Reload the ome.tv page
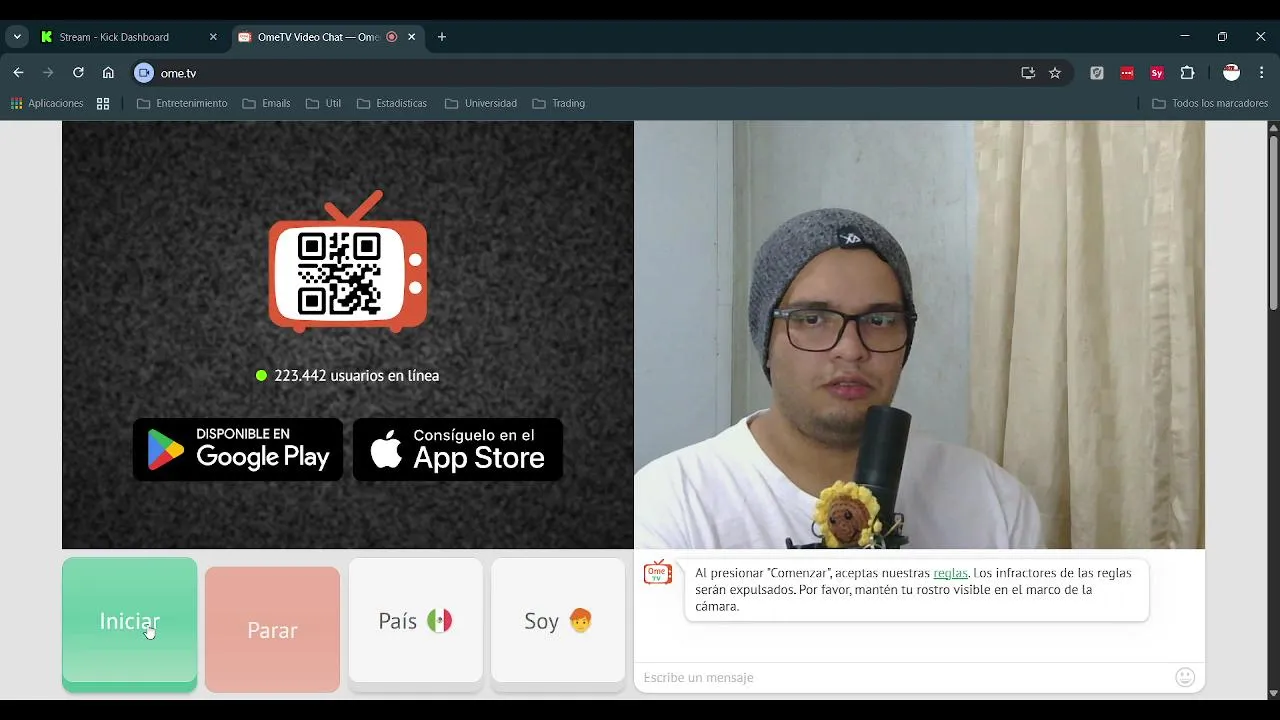The height and width of the screenshot is (720, 1280). (78, 73)
